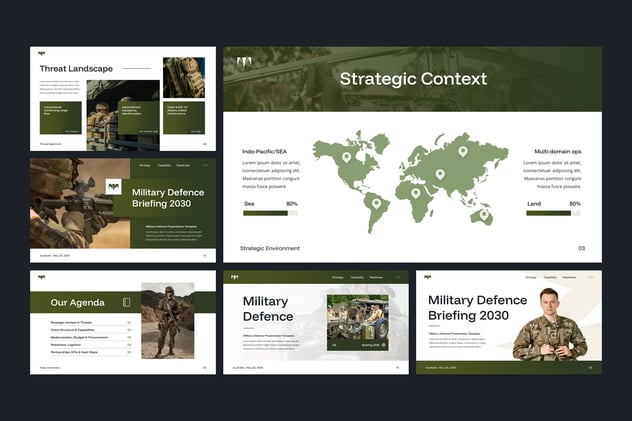Click the Strategic Environment footer label
Screen dimensions: 632x421
coord(269,248)
